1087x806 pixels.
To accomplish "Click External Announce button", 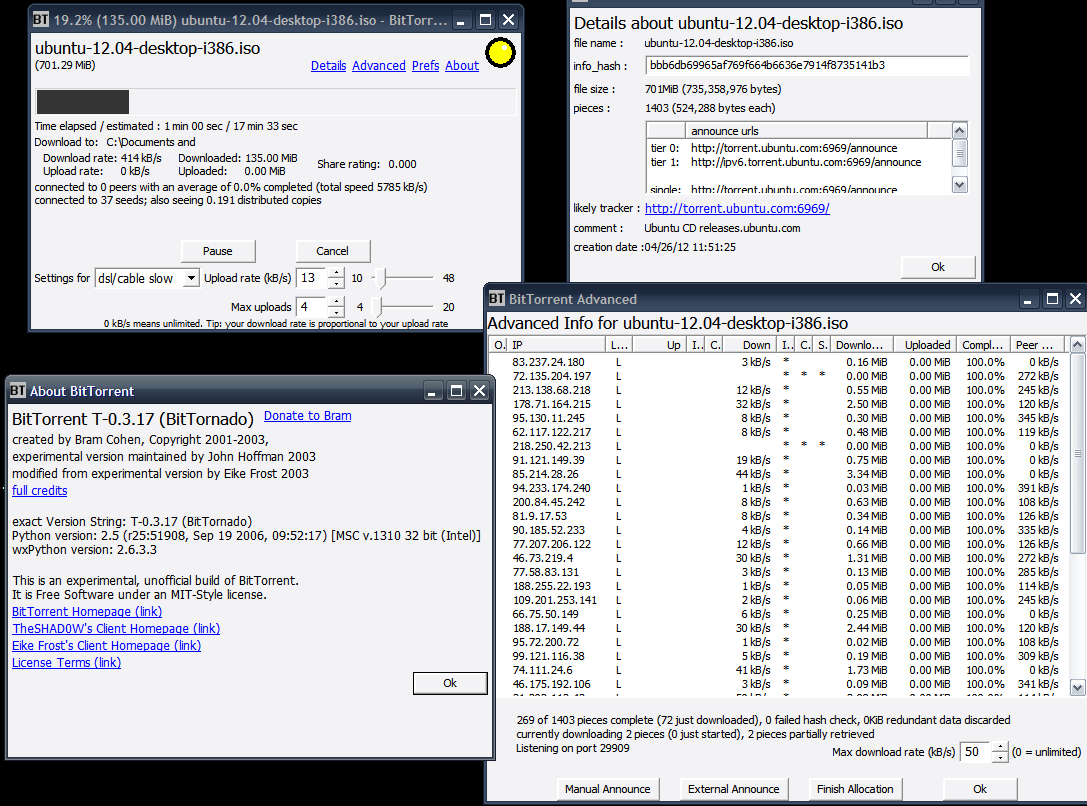I will pos(733,789).
